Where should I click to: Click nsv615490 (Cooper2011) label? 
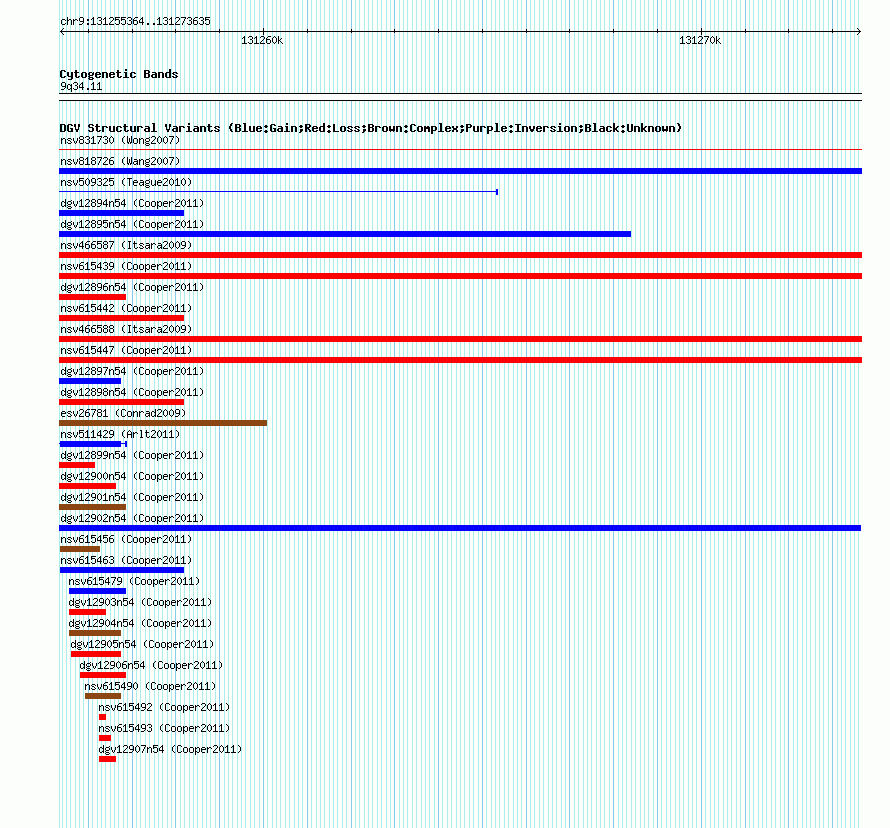pos(150,686)
